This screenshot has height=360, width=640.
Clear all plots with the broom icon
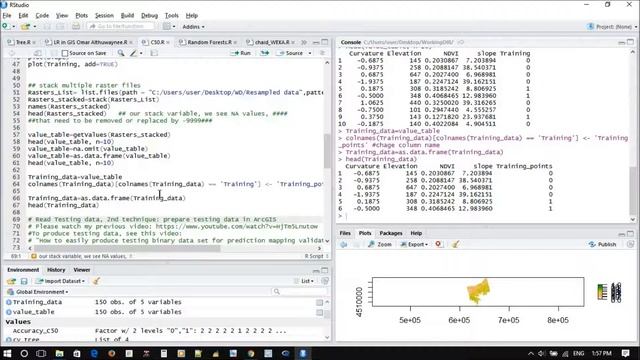456,244
